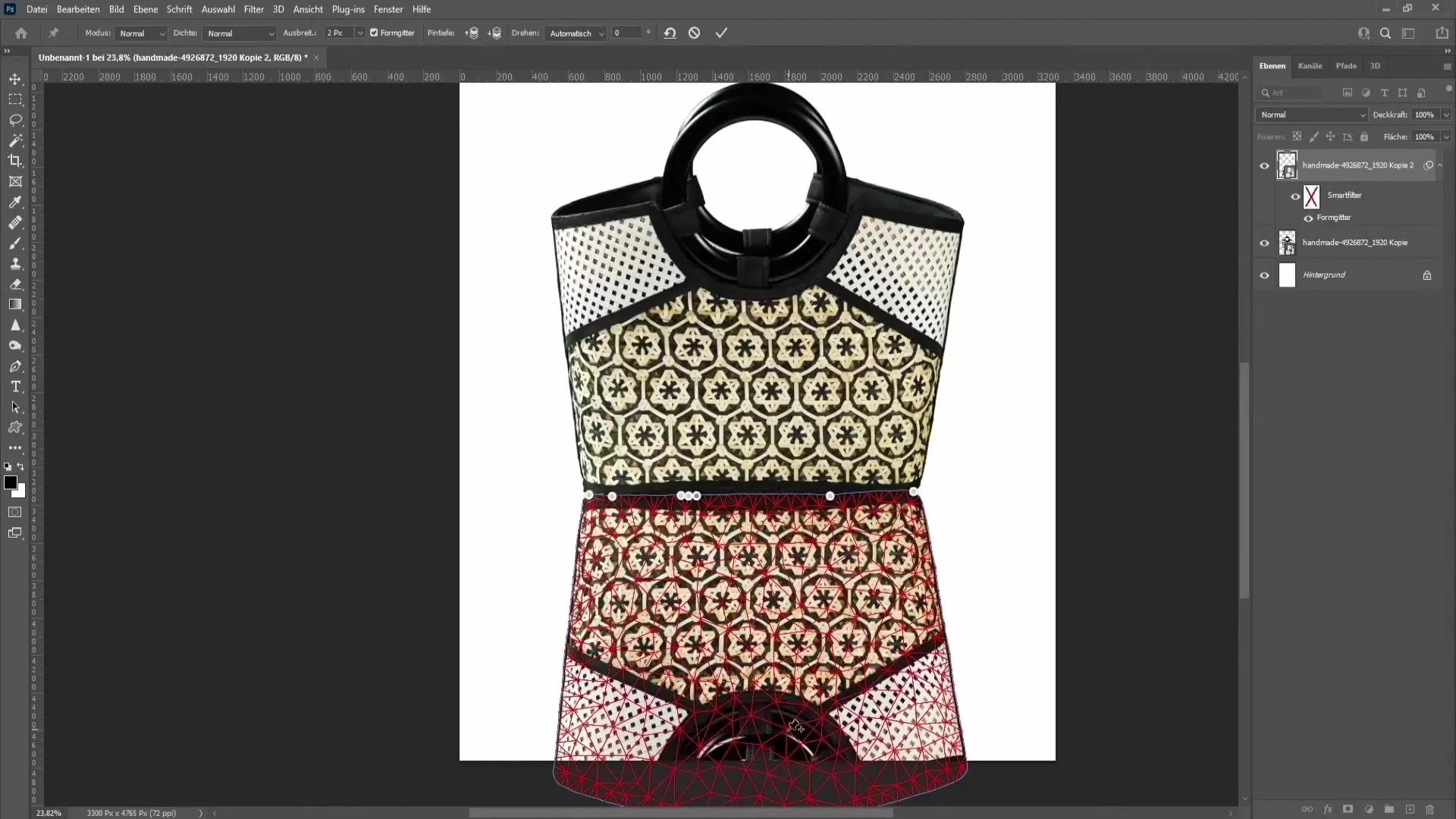The width and height of the screenshot is (1456, 819).
Task: Select the Crop tool
Action: click(15, 160)
